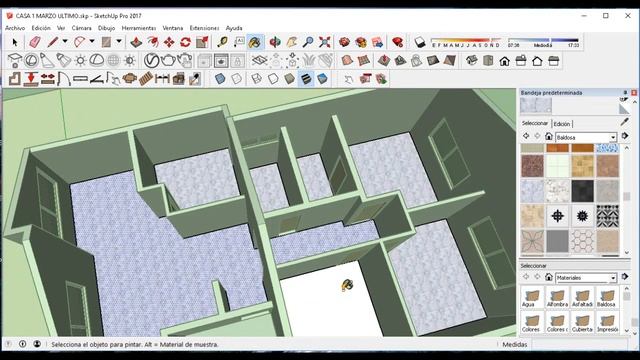Open the Rectangle shape dropdown arrow
Image resolution: width=640 pixels, height=360 pixels.
(119, 42)
